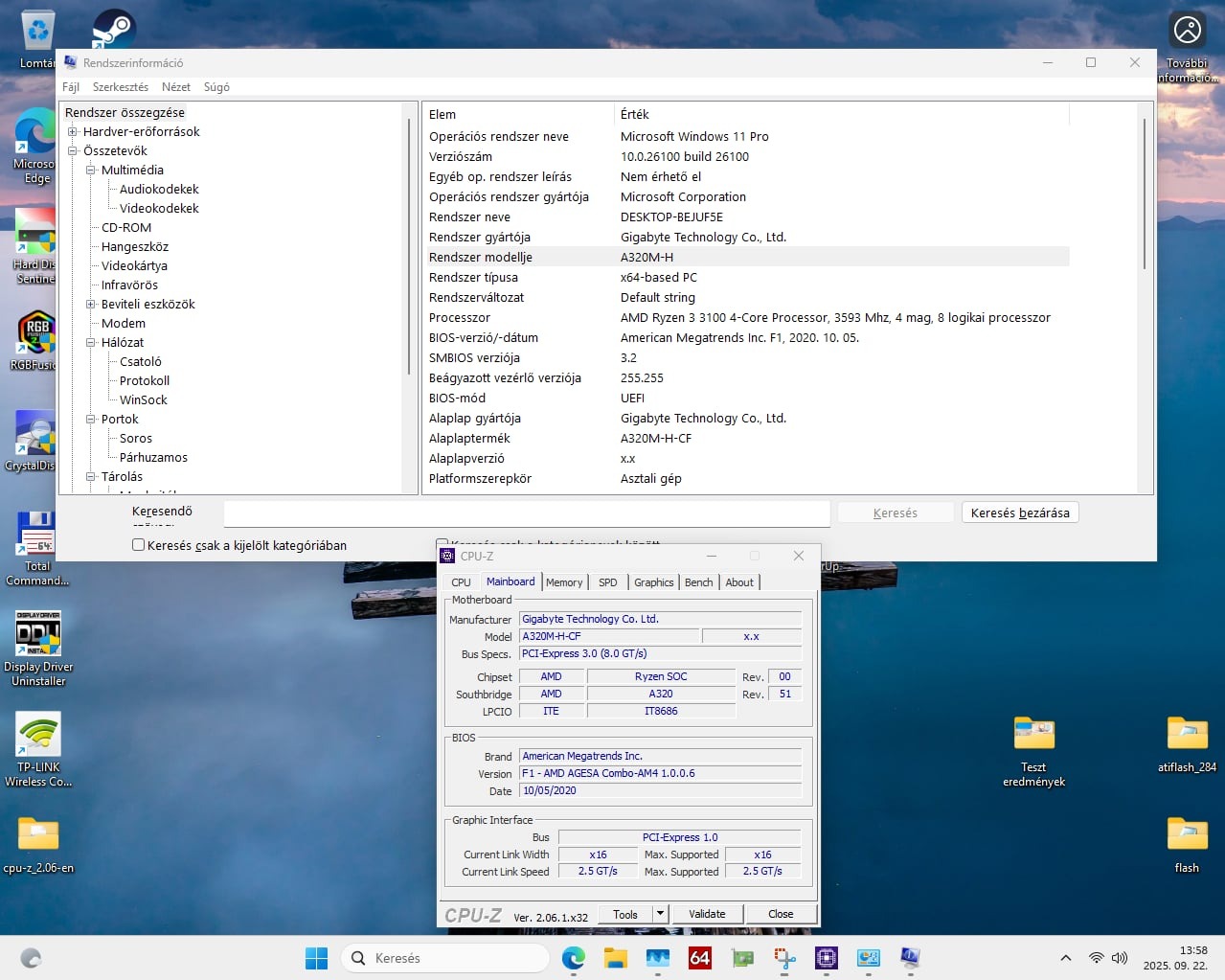Open the cpu-z_2.06-en folder on desktop
The image size is (1225, 980).
click(38, 843)
